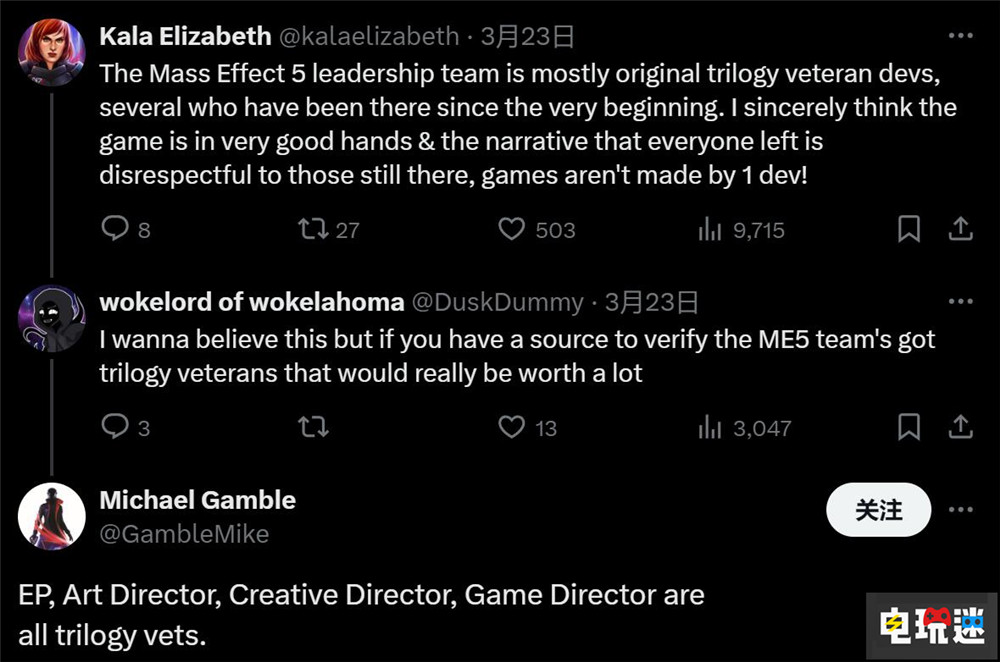Like Kala Elizabeth's tweet with 503 likes

(x=512, y=230)
